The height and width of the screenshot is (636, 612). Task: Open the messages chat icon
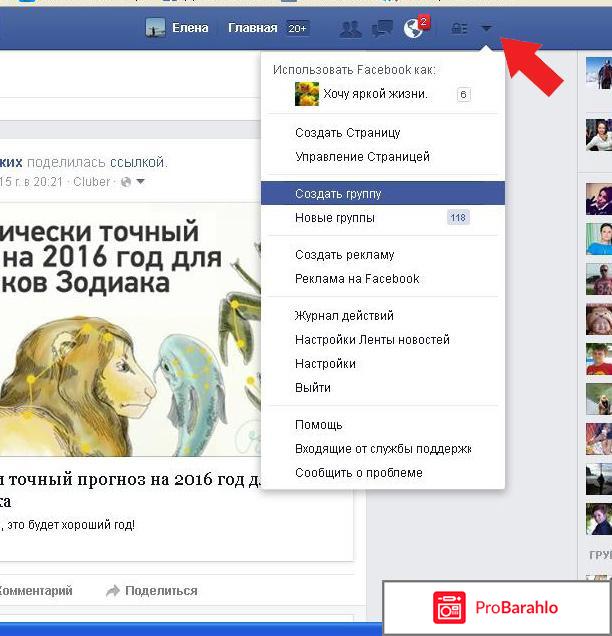point(382,28)
